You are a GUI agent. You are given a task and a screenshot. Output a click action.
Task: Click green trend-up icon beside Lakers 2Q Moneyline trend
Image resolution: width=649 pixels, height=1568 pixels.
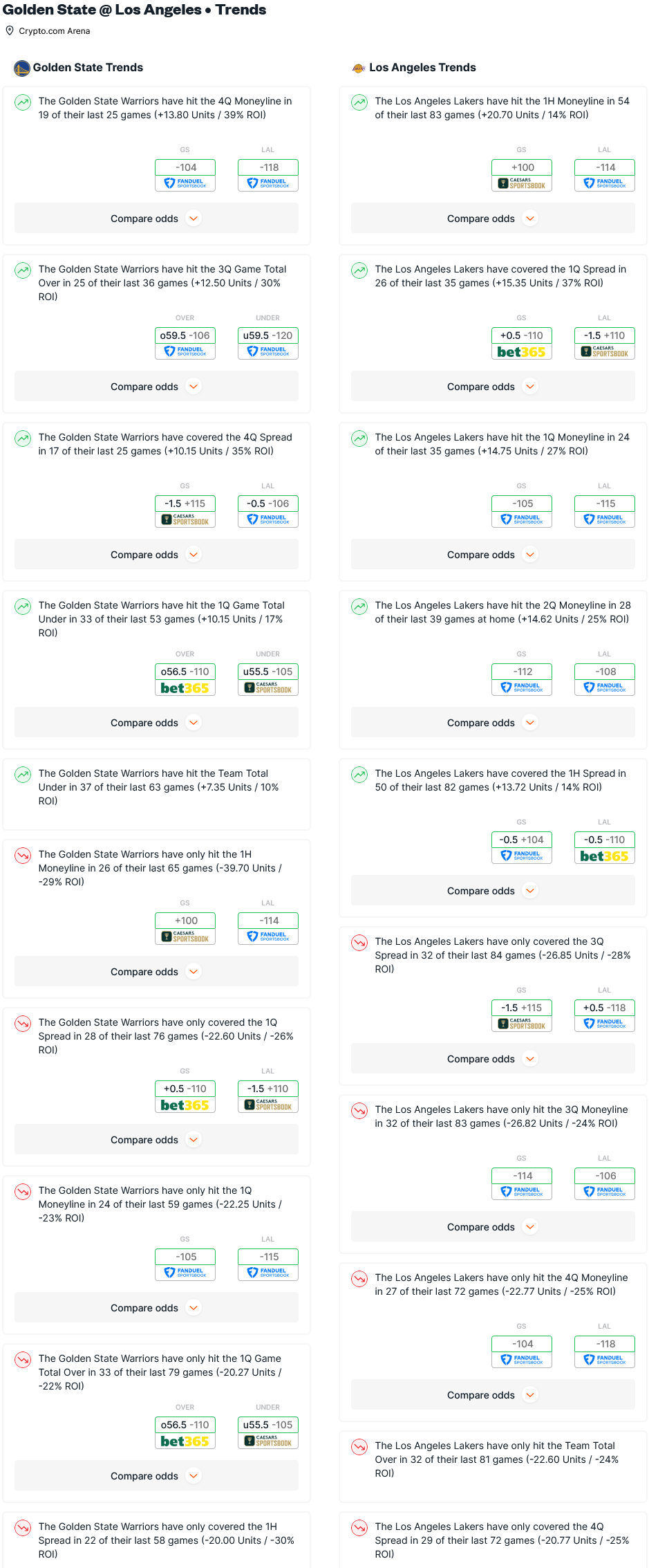[x=359, y=607]
